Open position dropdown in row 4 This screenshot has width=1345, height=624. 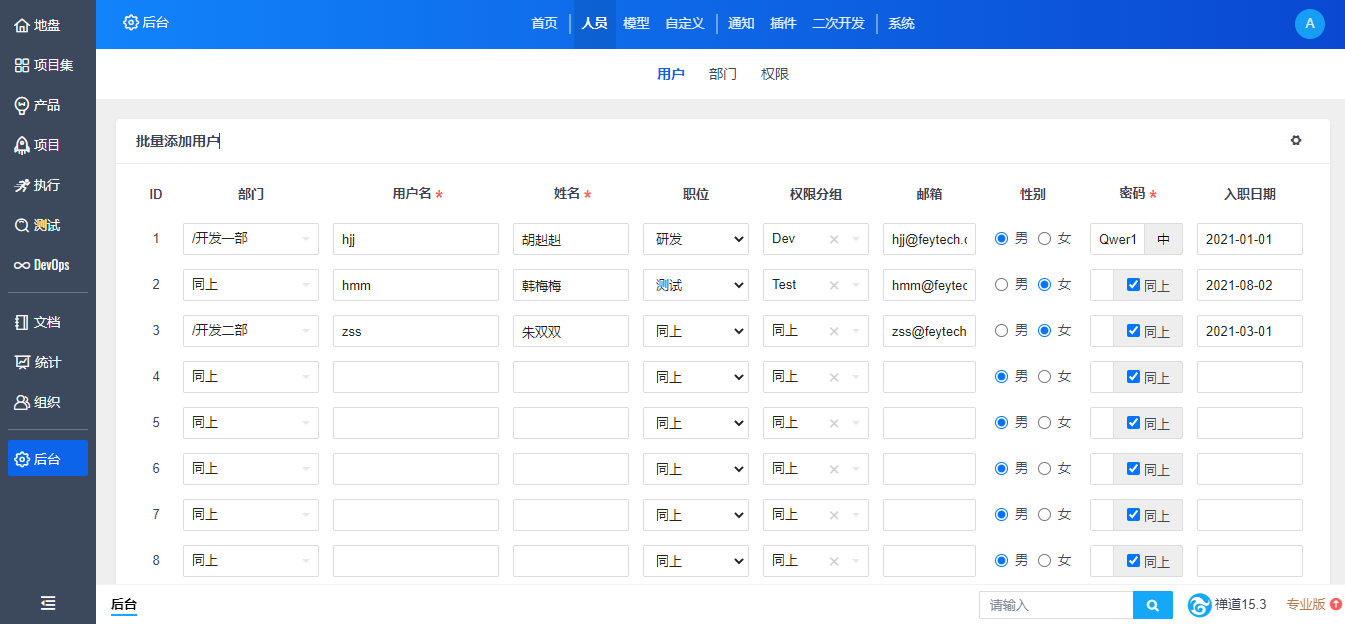click(x=696, y=377)
